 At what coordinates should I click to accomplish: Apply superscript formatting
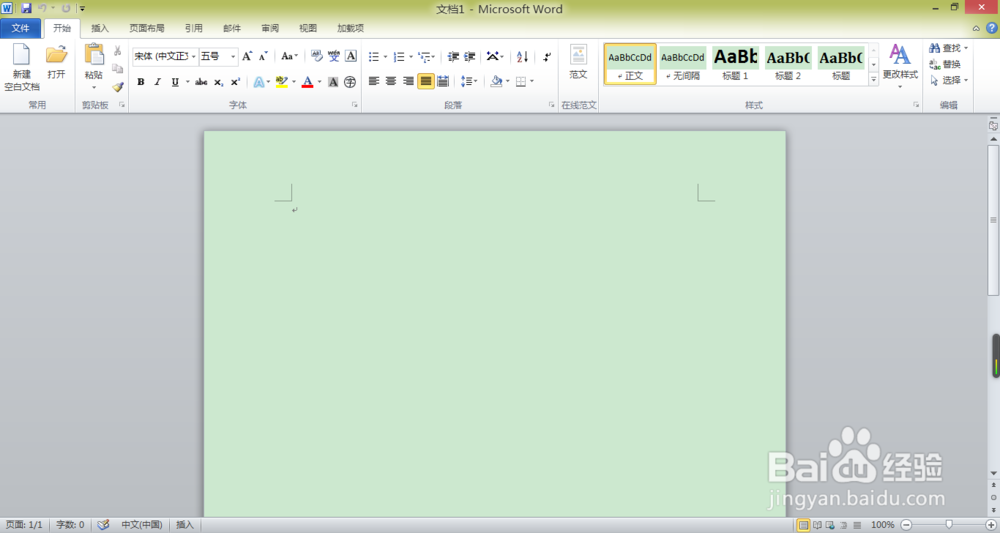[235, 82]
